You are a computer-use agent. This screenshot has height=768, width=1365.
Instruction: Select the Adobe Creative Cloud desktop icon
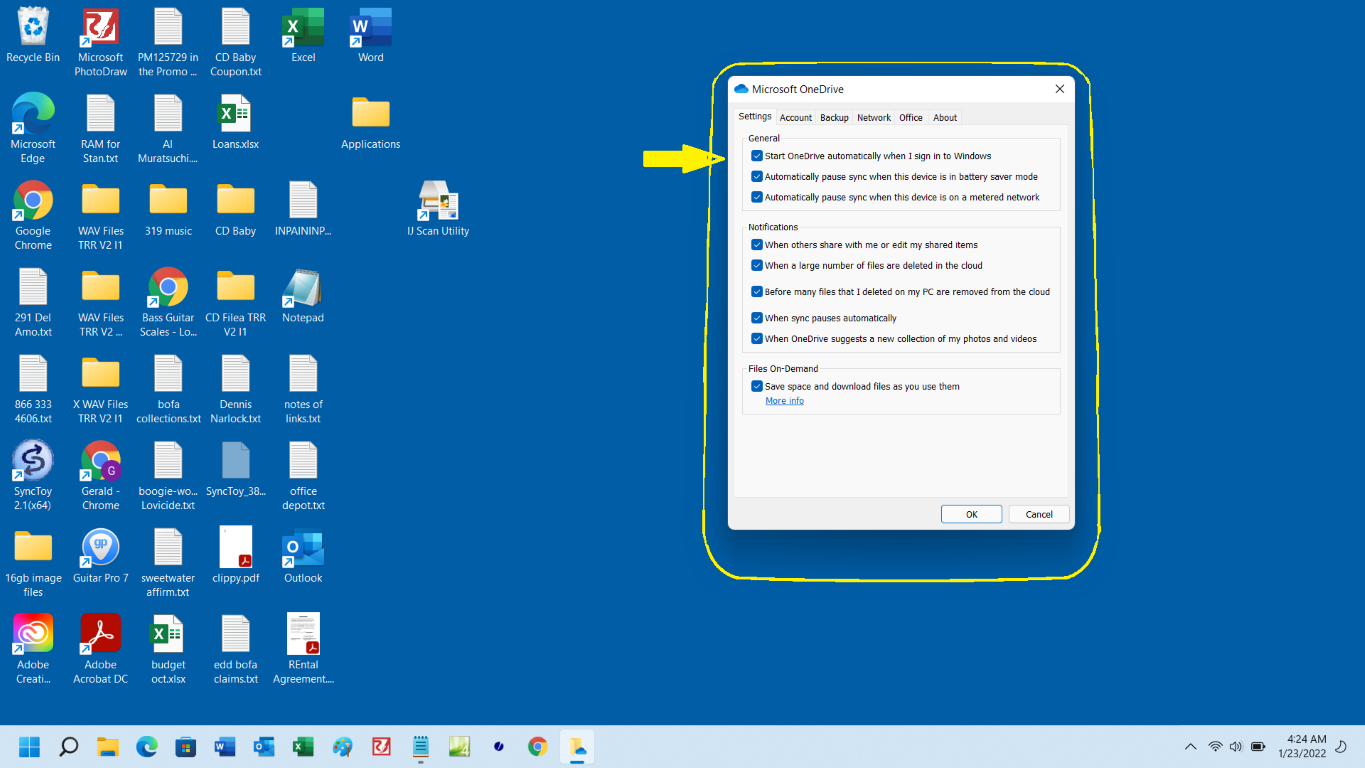tap(33, 650)
